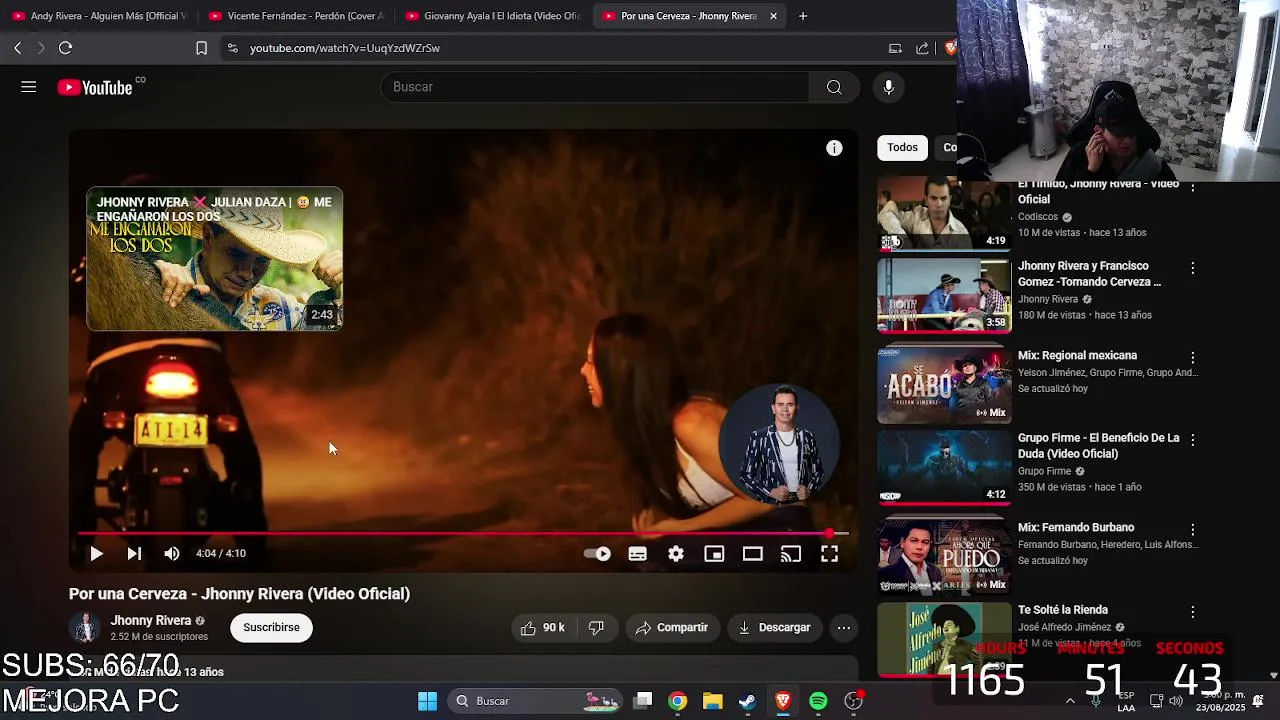This screenshot has width=1280, height=720.
Task: Open a new browser tab
Action: click(802, 16)
